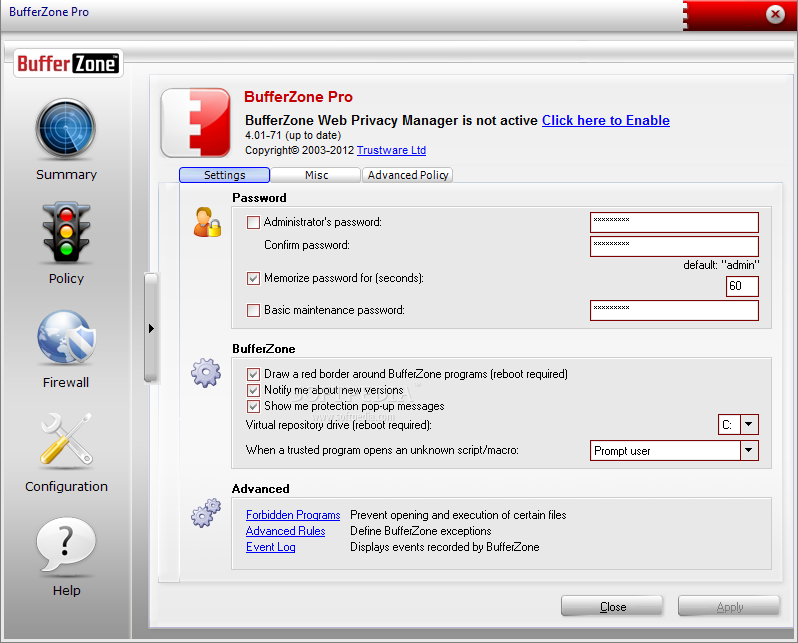This screenshot has width=798, height=643.
Task: Click the Click here to Enable link
Action: [x=606, y=121]
